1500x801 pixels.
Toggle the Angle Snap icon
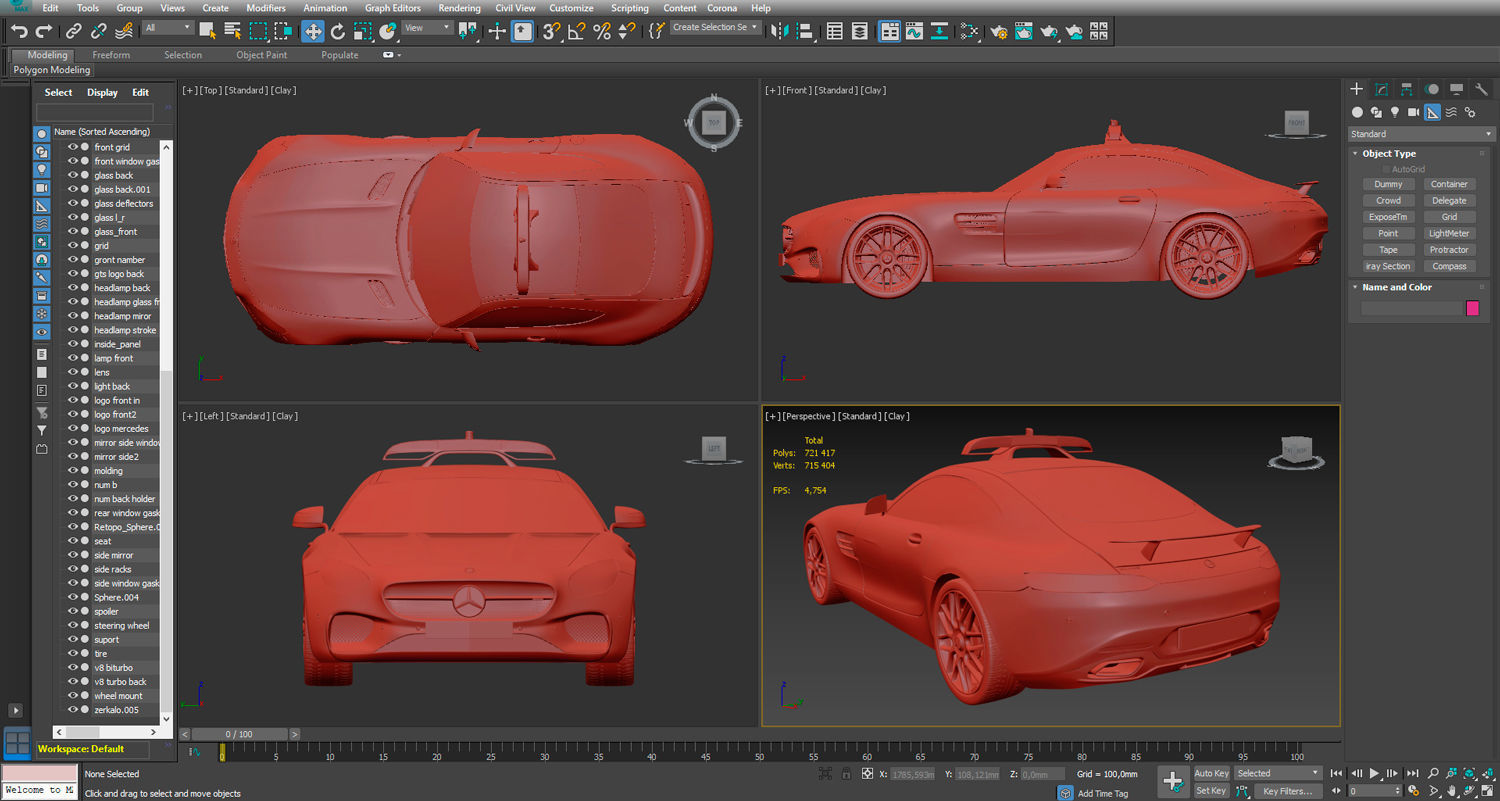pos(576,31)
